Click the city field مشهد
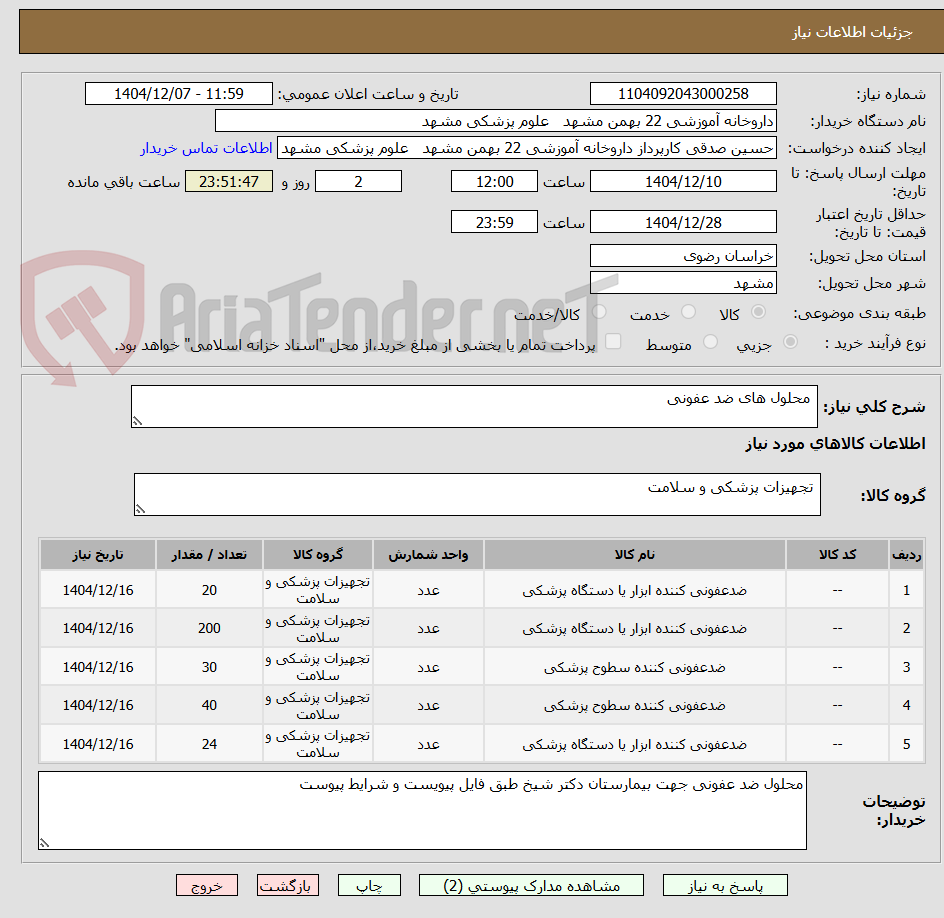944x918 pixels. 683,283
